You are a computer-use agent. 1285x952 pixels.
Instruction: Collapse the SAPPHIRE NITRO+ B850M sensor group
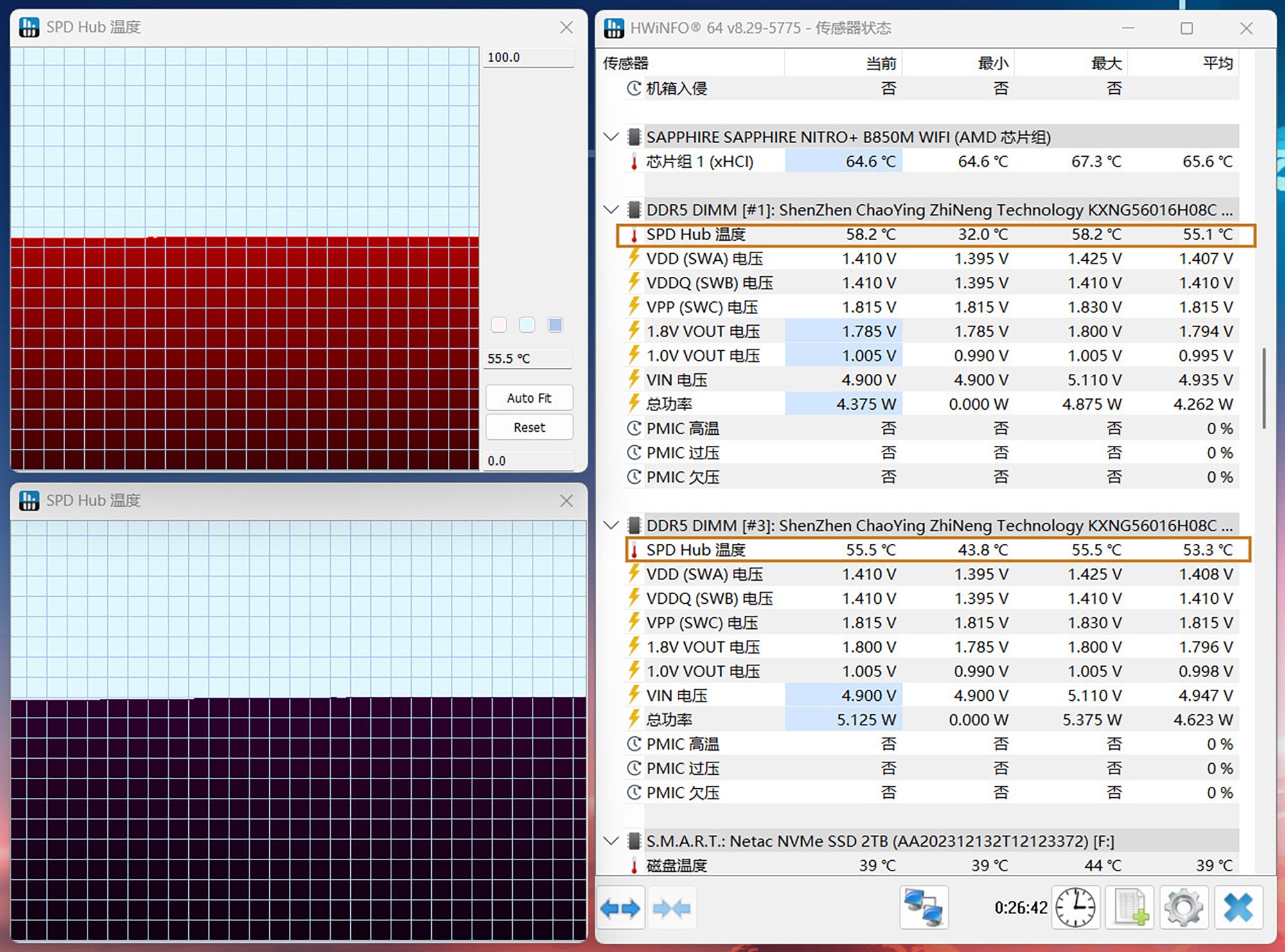(611, 137)
